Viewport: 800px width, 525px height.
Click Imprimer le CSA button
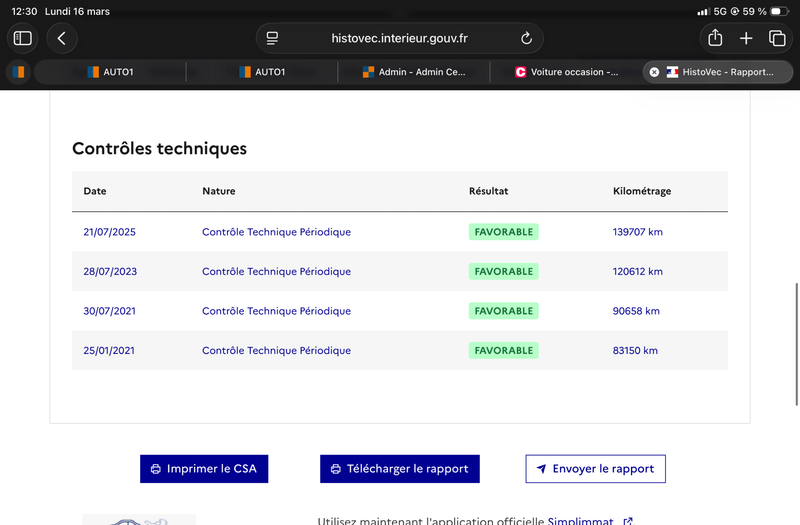pyautogui.click(x=204, y=468)
